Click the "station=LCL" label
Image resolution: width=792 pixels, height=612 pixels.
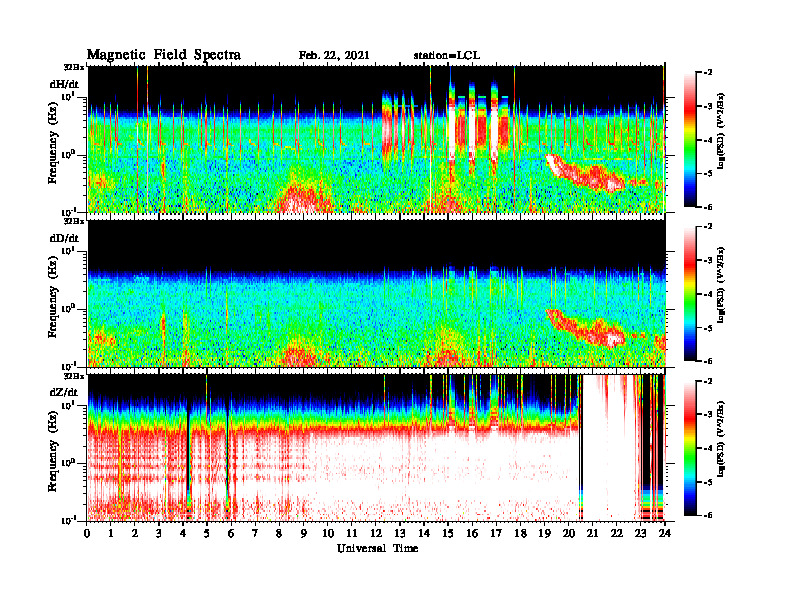(447, 56)
